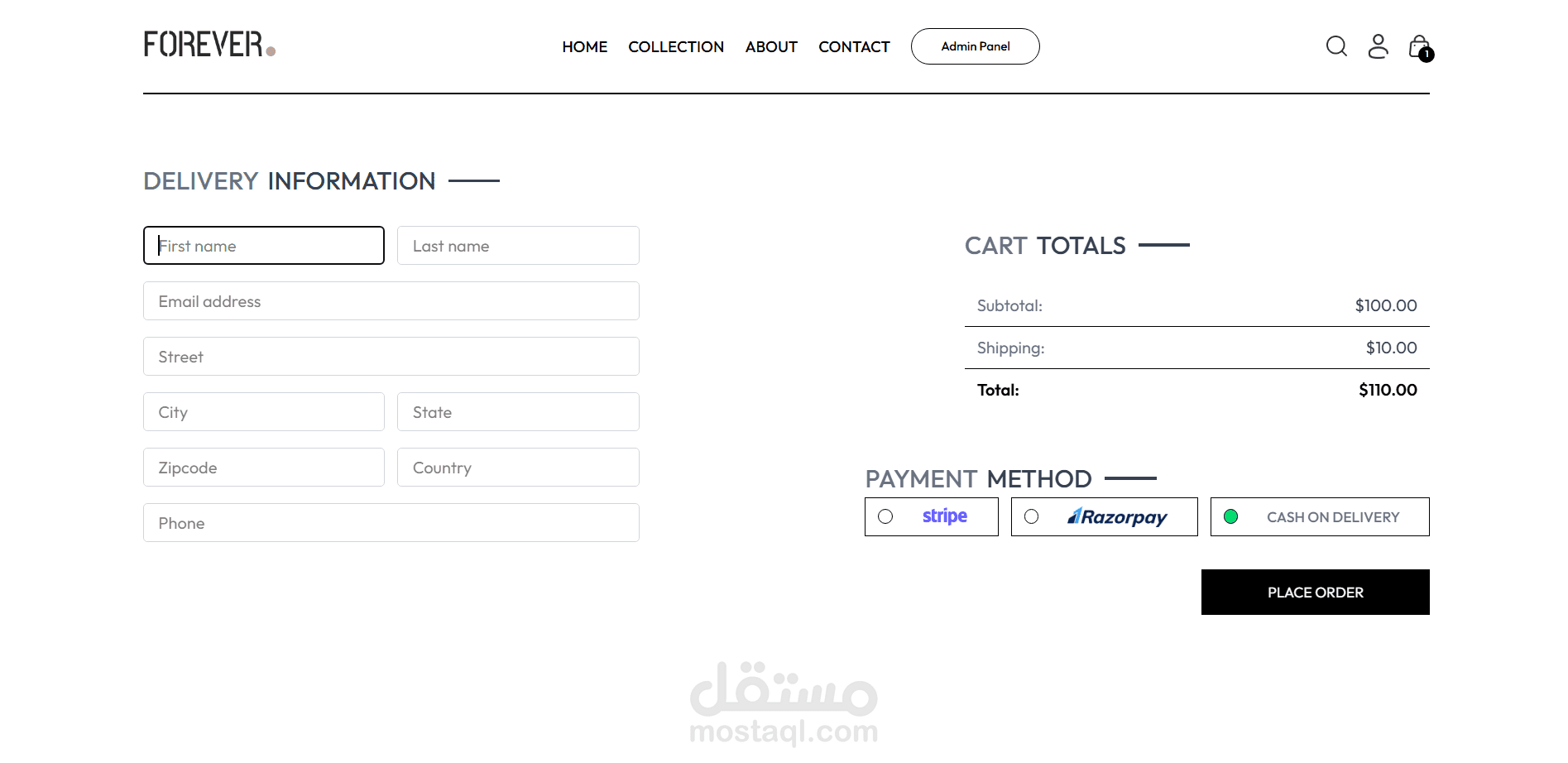The width and height of the screenshot is (1568, 763).
Task: Focus the Phone number field
Action: (391, 523)
